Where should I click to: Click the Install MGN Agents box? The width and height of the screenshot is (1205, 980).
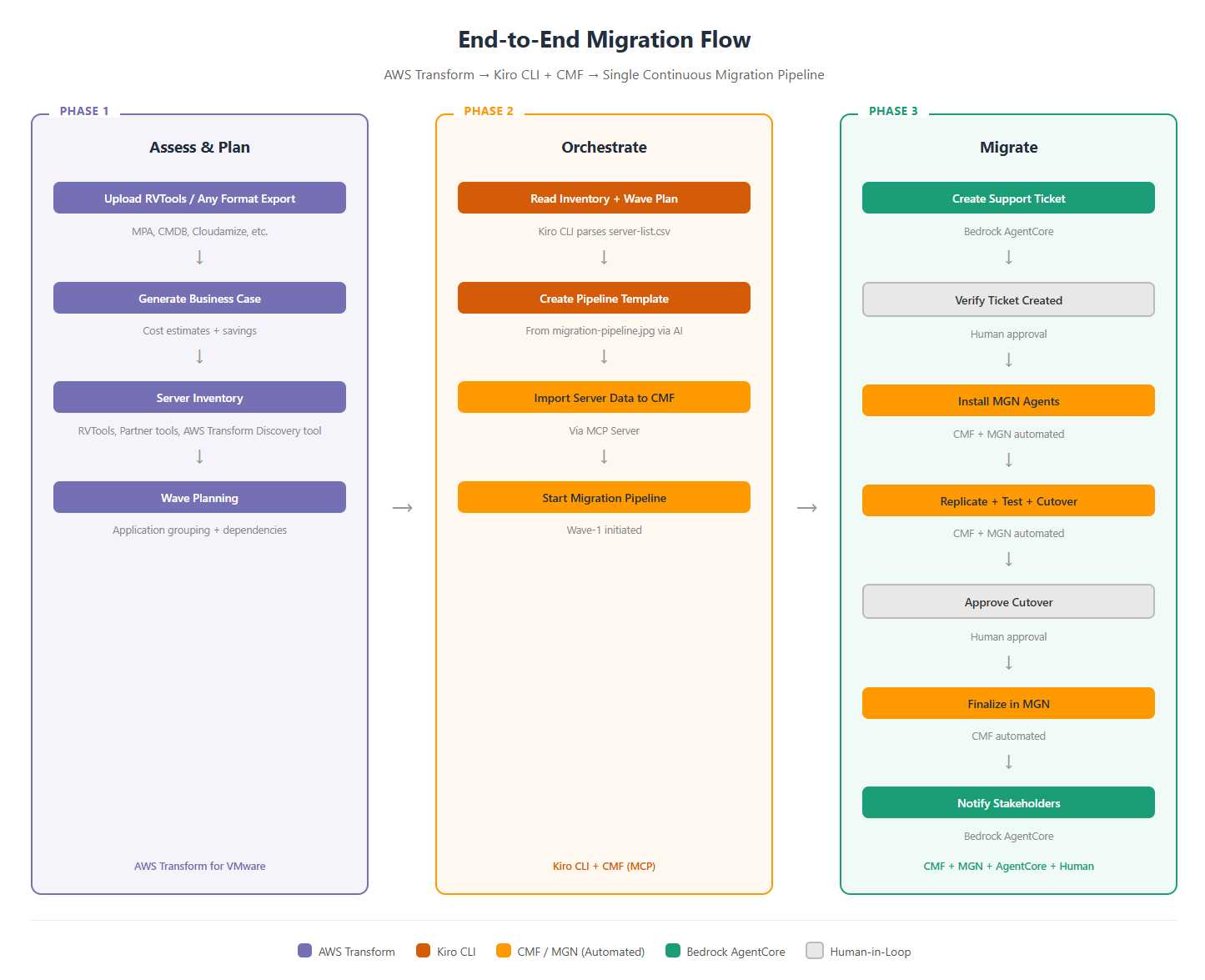click(x=1008, y=400)
